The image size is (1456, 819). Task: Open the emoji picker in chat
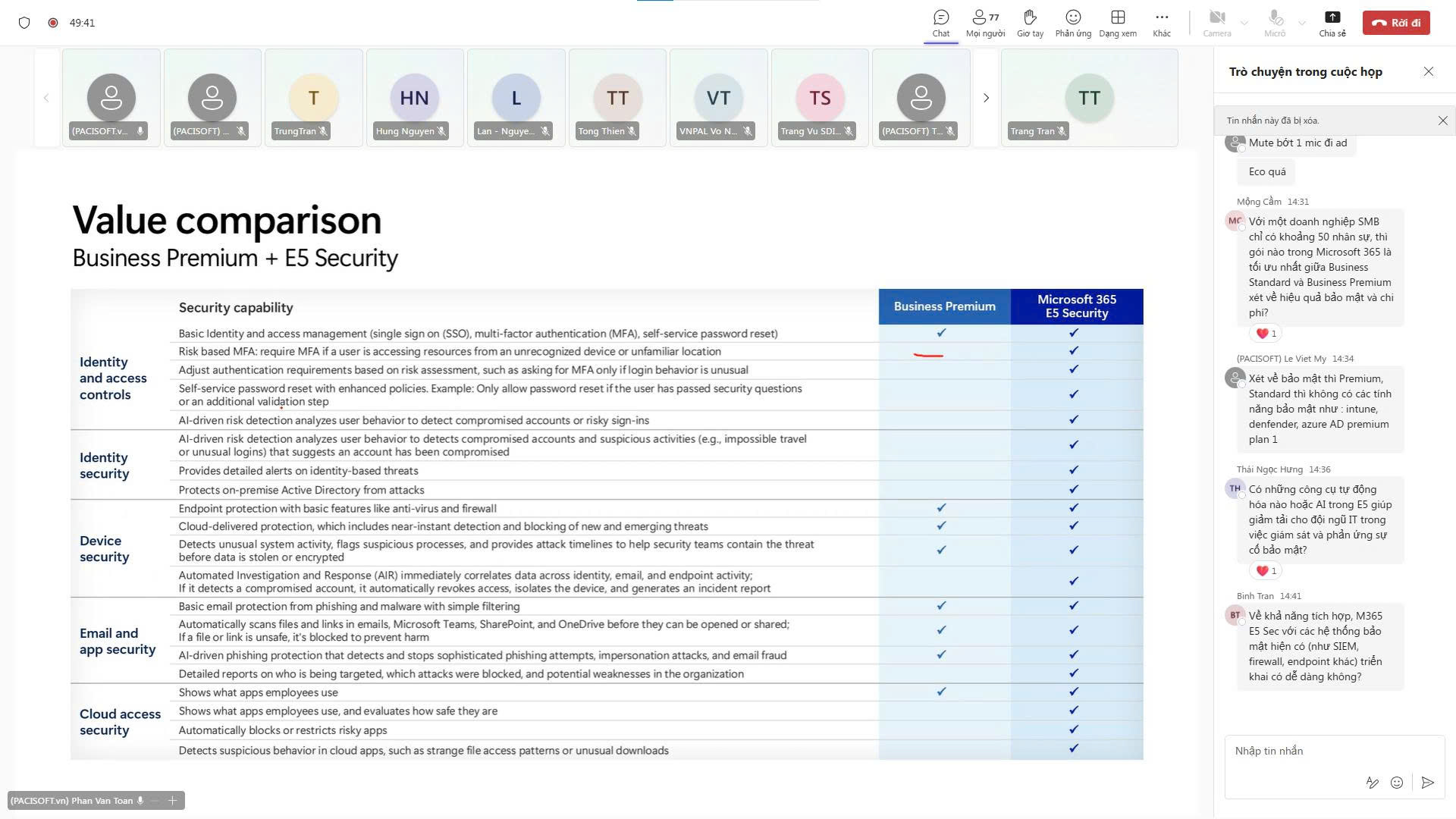click(x=1397, y=783)
